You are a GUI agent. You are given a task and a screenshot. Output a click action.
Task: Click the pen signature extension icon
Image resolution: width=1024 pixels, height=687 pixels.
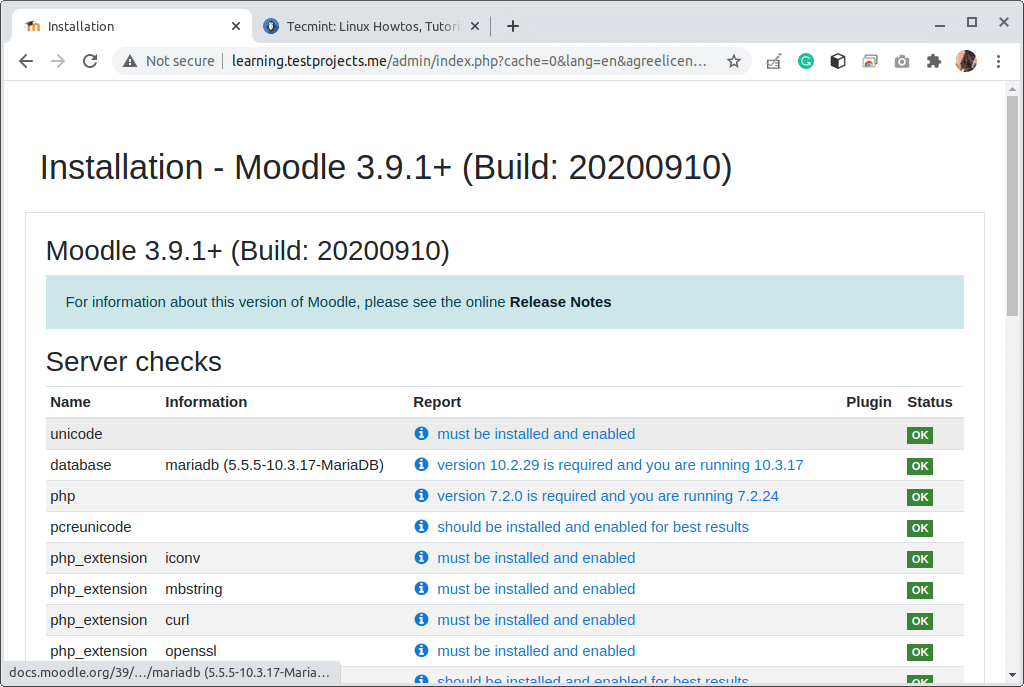pos(774,61)
